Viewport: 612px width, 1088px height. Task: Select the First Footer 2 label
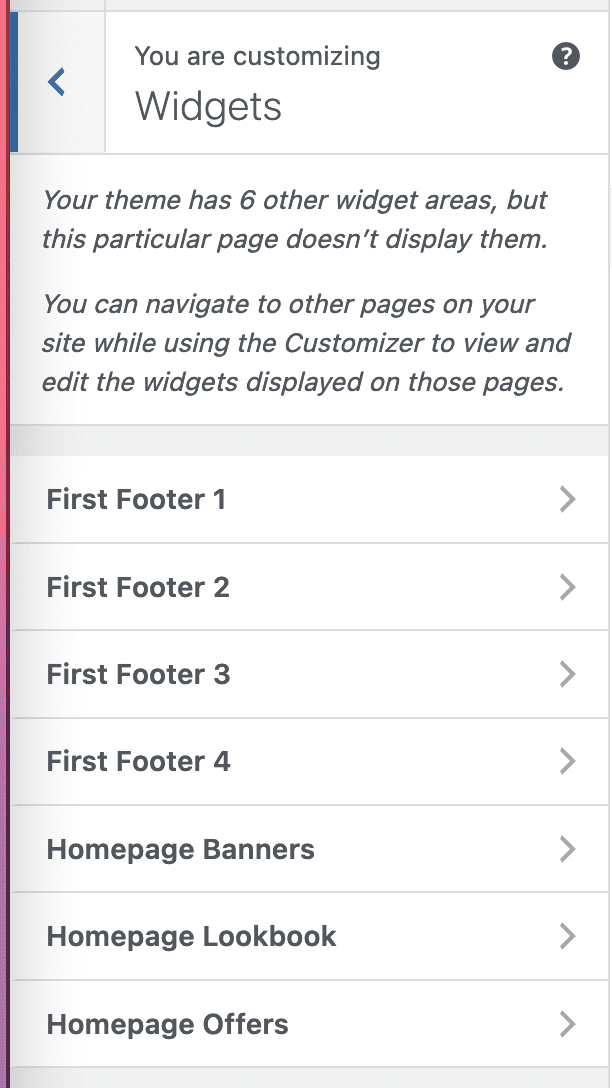(x=138, y=587)
